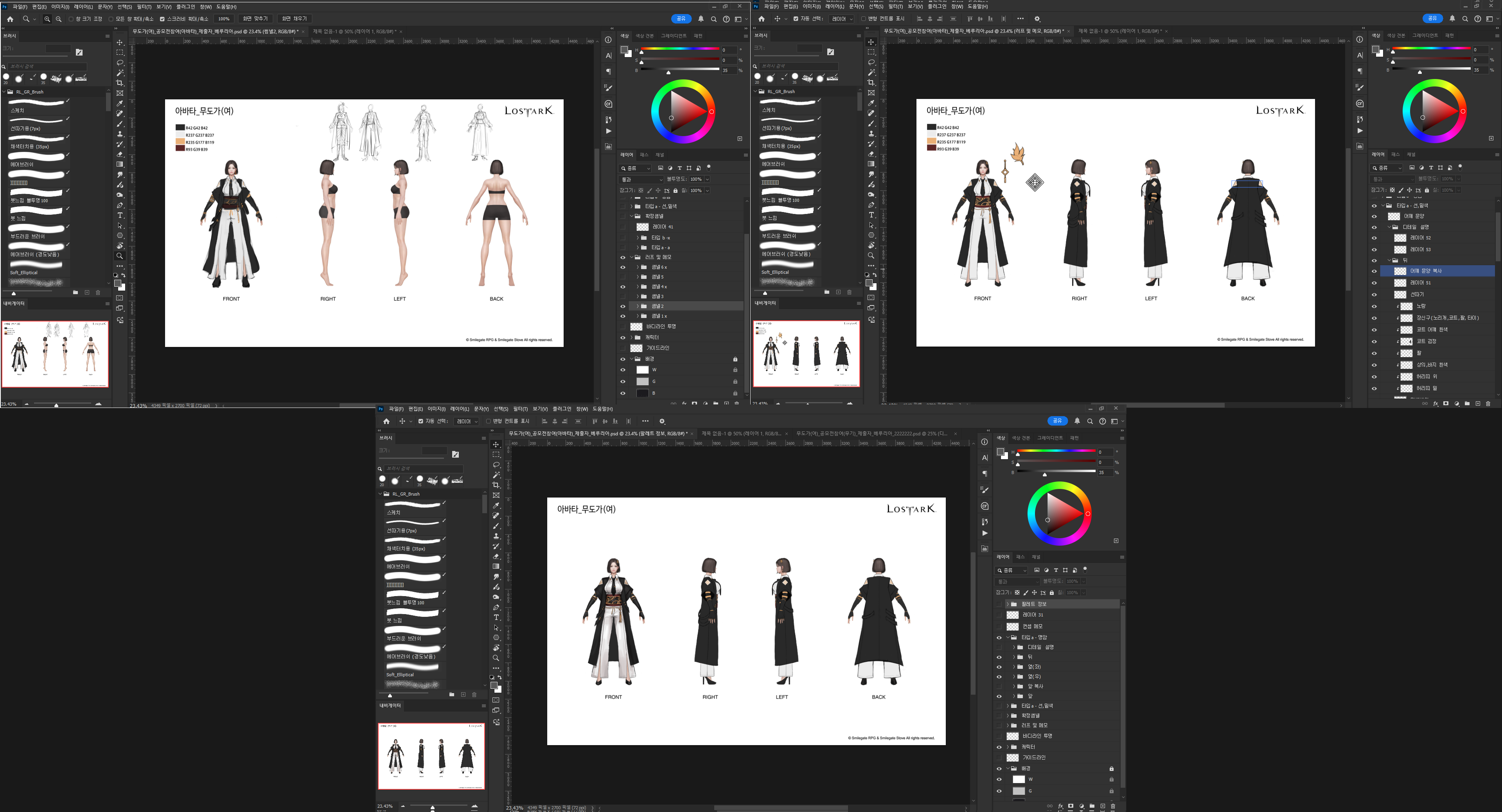This screenshot has height=812, width=1502.
Task: Click '공유' share button in bottom window
Action: coord(1058,421)
